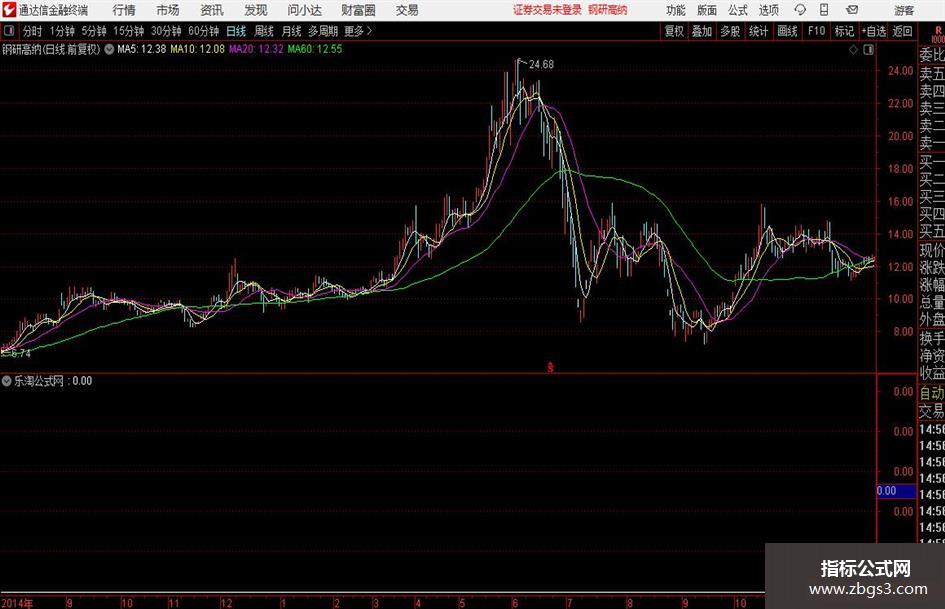Click the 返回 back button

click(x=902, y=31)
